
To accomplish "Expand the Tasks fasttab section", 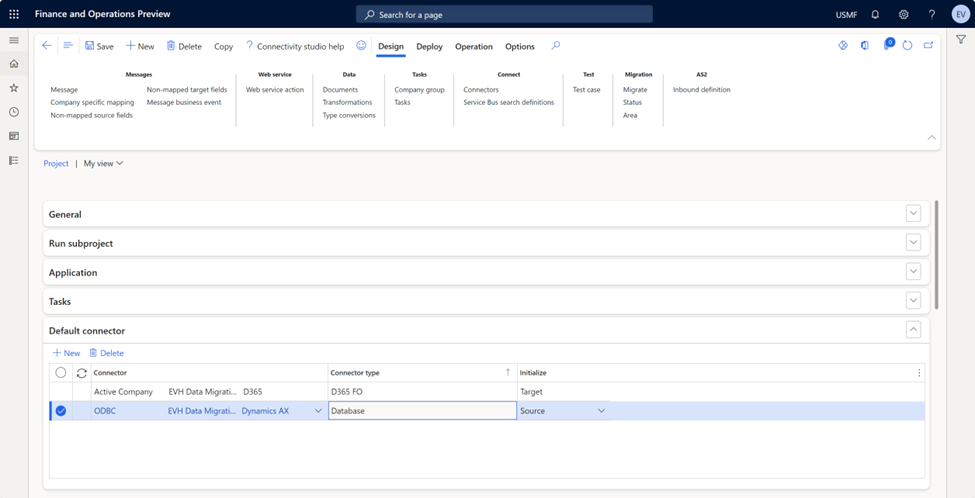I will [x=913, y=301].
